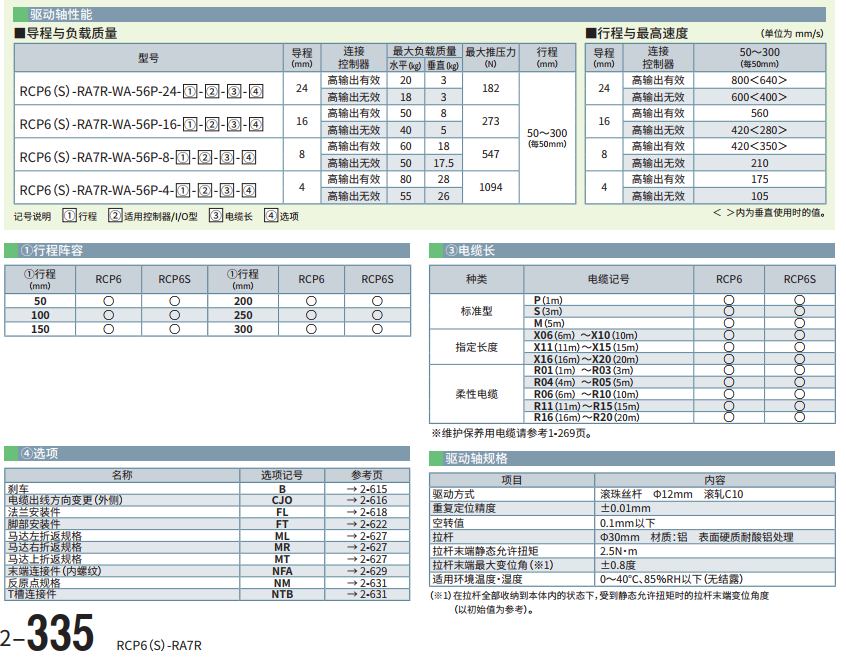Image resolution: width=846 pixels, height=661 pixels.
Task: Click the page reference →2-618
Action: 367,512
